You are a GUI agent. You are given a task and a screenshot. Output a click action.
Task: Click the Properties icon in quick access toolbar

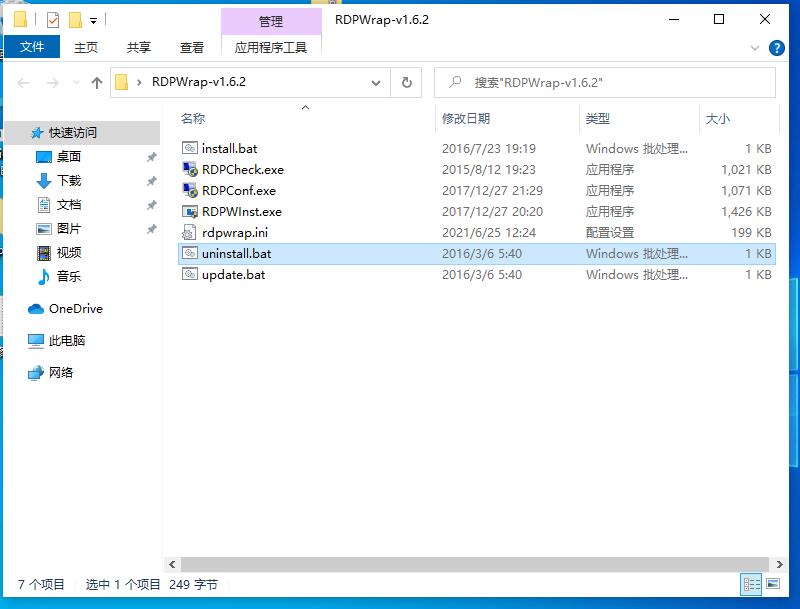click(53, 20)
